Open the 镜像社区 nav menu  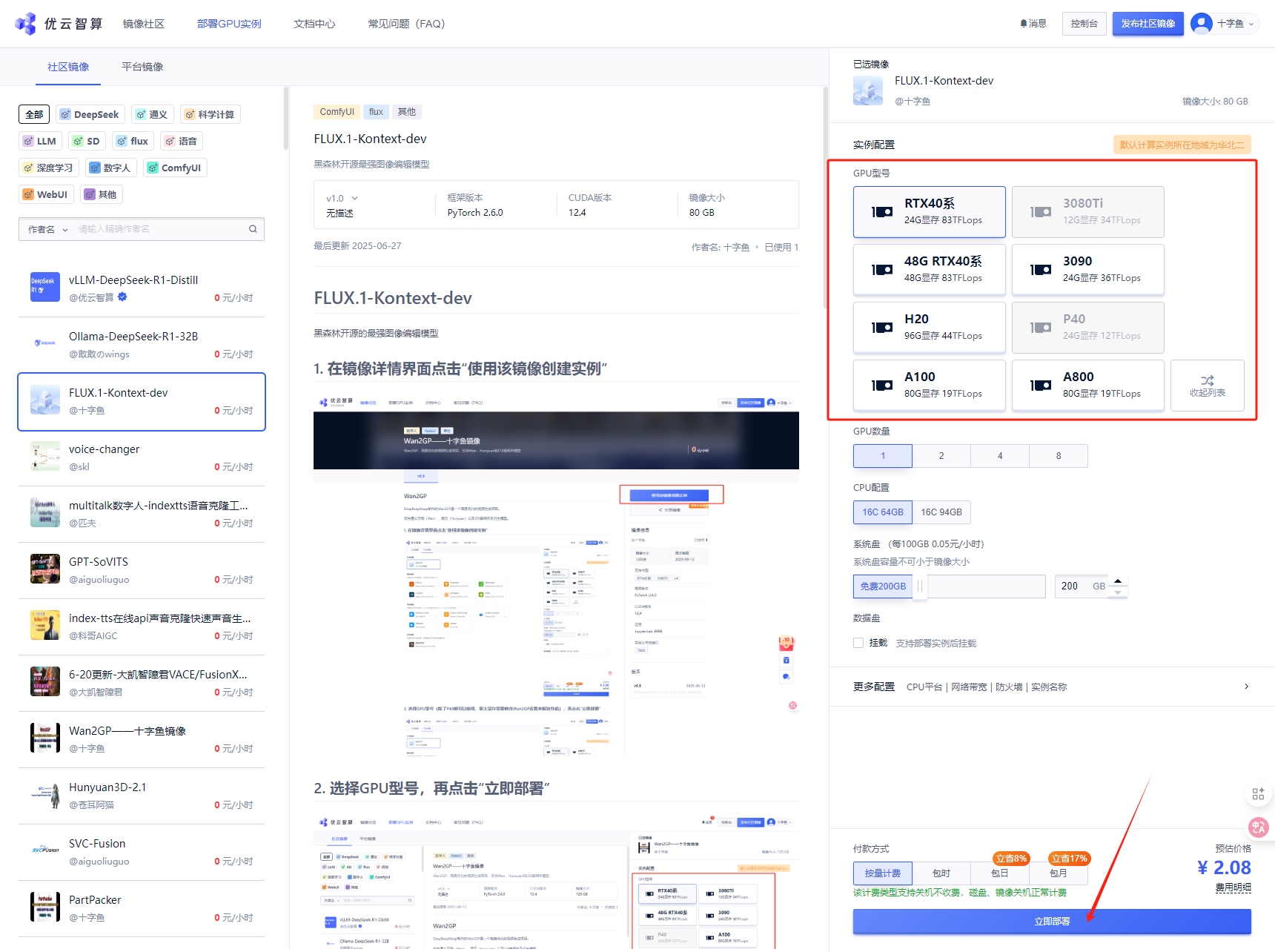click(x=144, y=24)
